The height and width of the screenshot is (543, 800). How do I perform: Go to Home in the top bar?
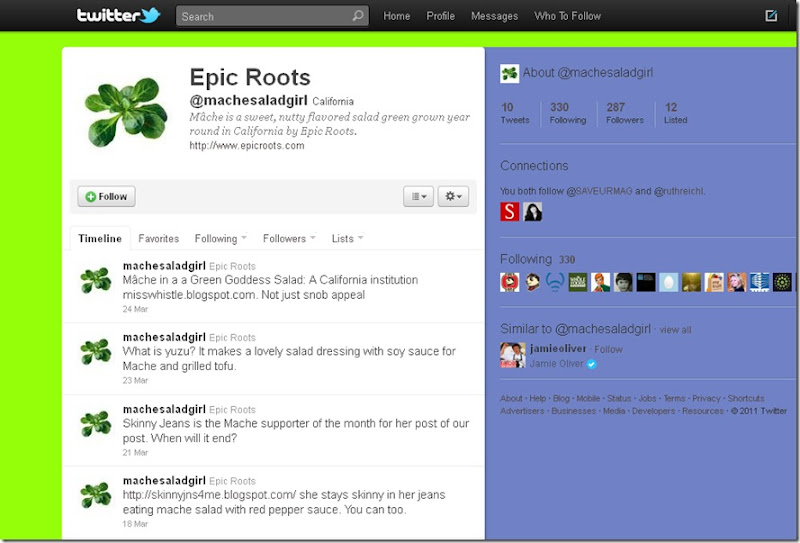(396, 16)
